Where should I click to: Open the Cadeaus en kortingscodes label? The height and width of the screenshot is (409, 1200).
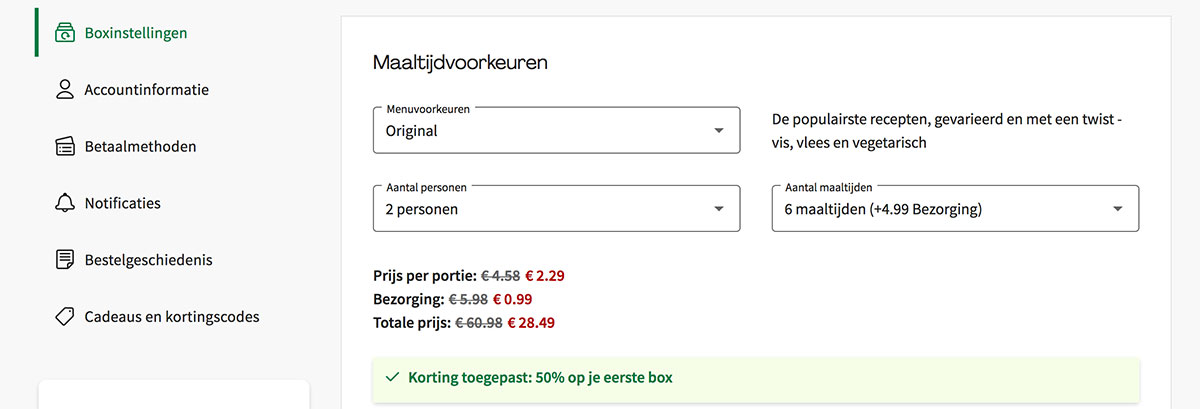pyautogui.click(x=172, y=317)
